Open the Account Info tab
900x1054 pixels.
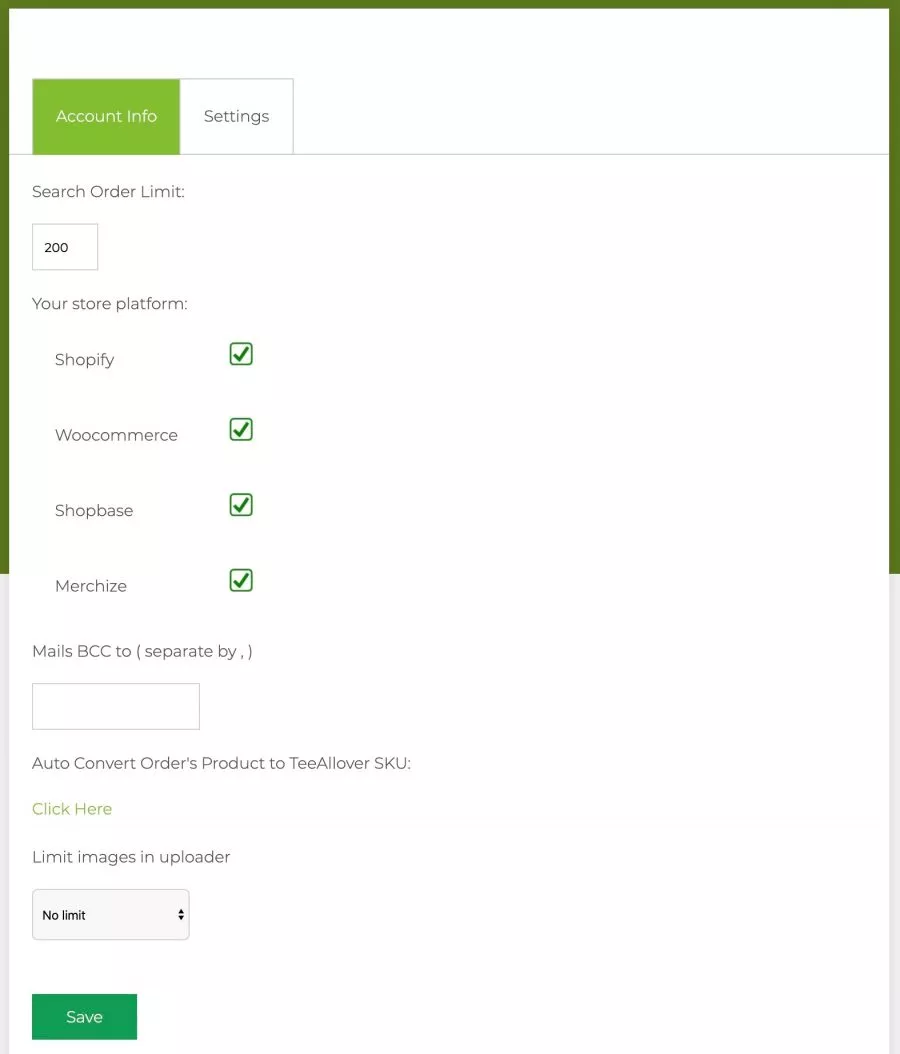tap(106, 117)
